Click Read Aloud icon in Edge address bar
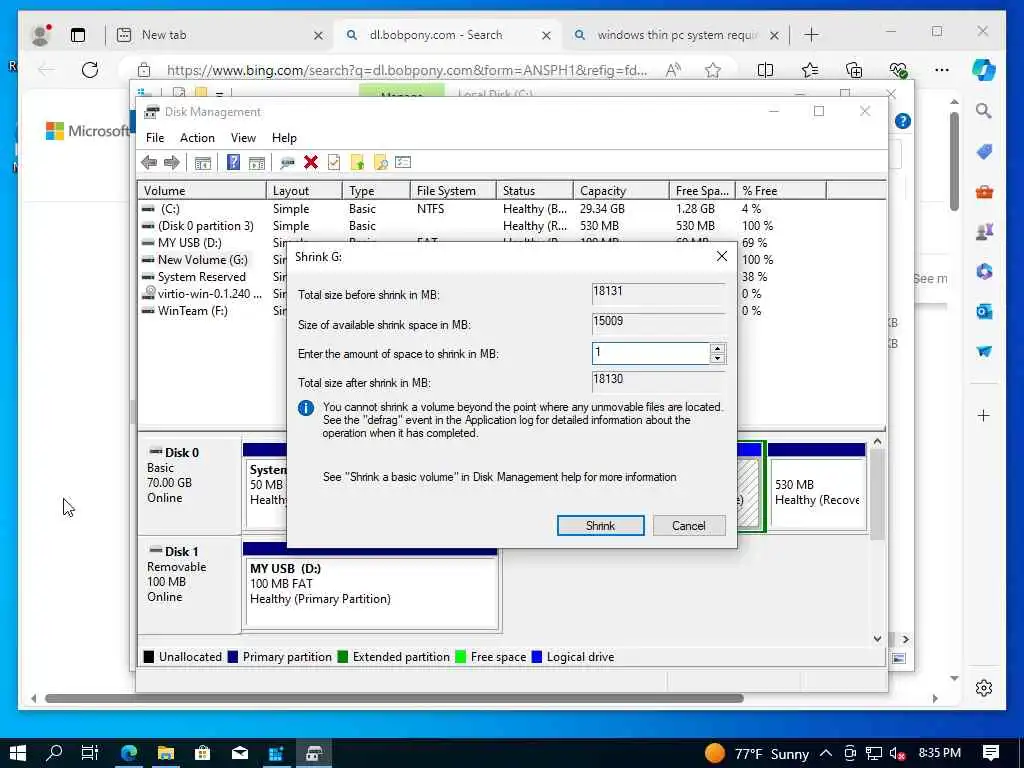Viewport: 1024px width, 768px height. [x=673, y=70]
